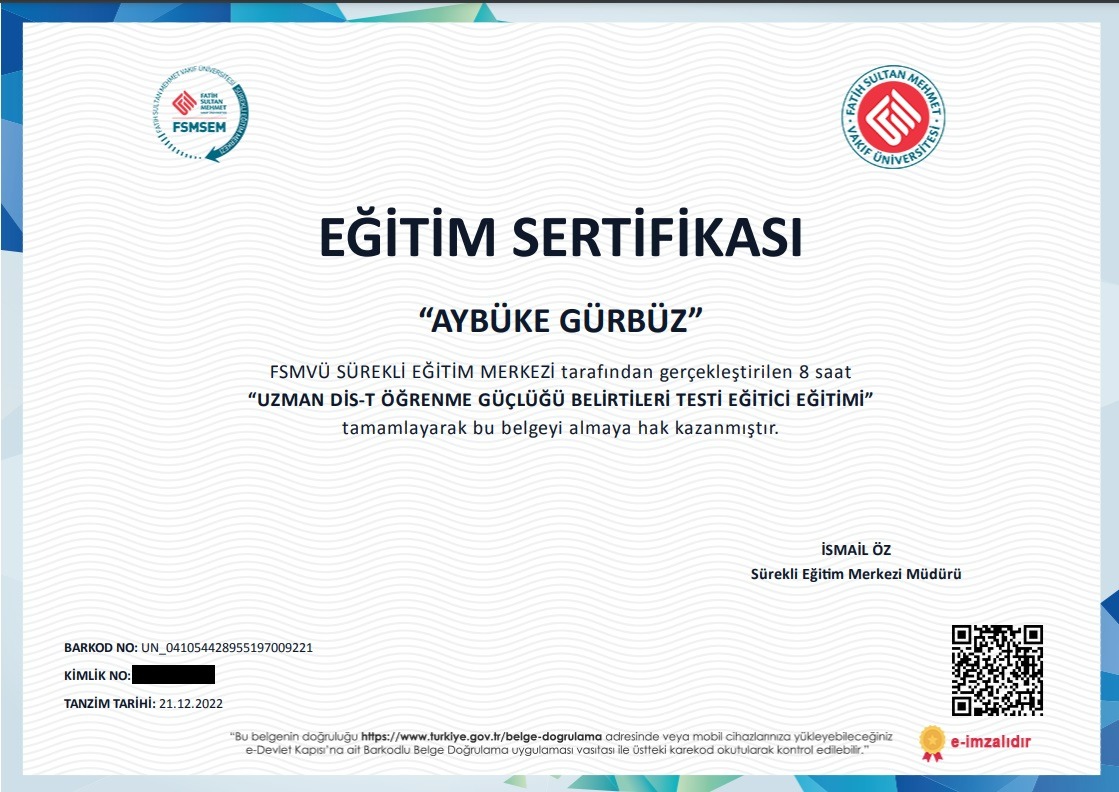The width and height of the screenshot is (1119, 792).
Task: Click the 'tamamlayarak bu belgeyi almaya' sentence
Action: pyautogui.click(x=560, y=428)
